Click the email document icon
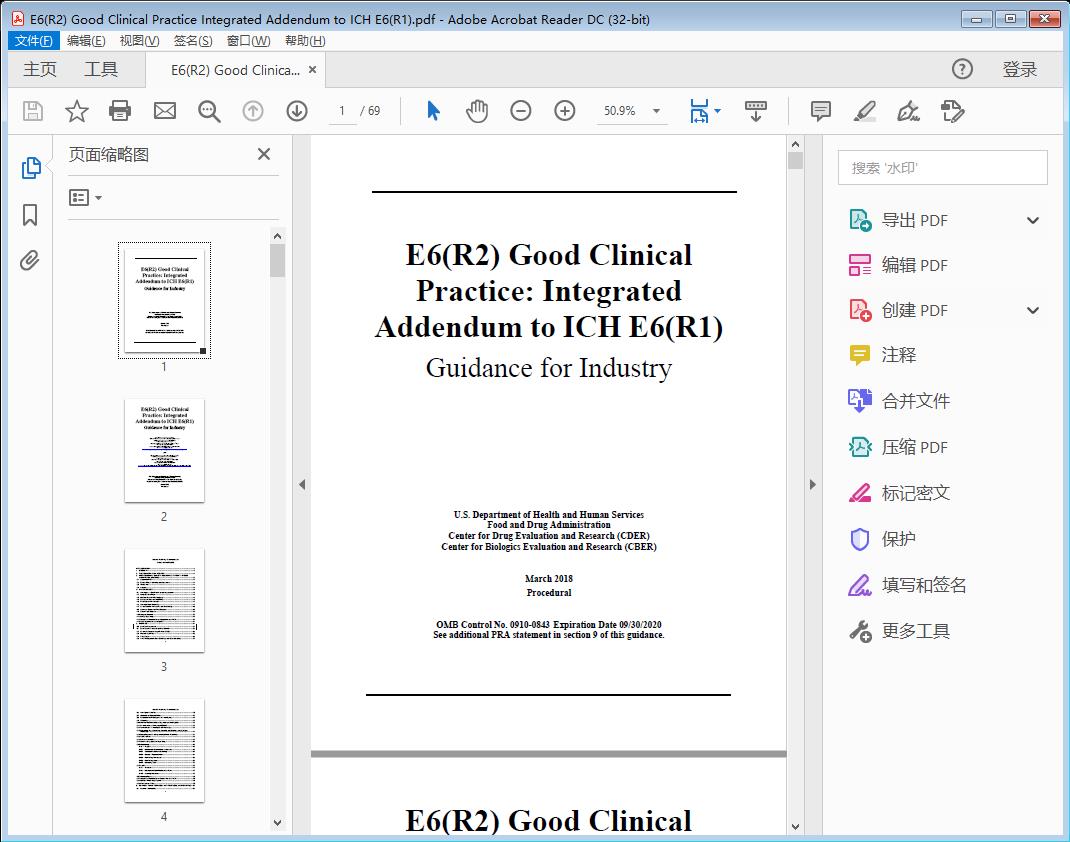 pos(164,111)
